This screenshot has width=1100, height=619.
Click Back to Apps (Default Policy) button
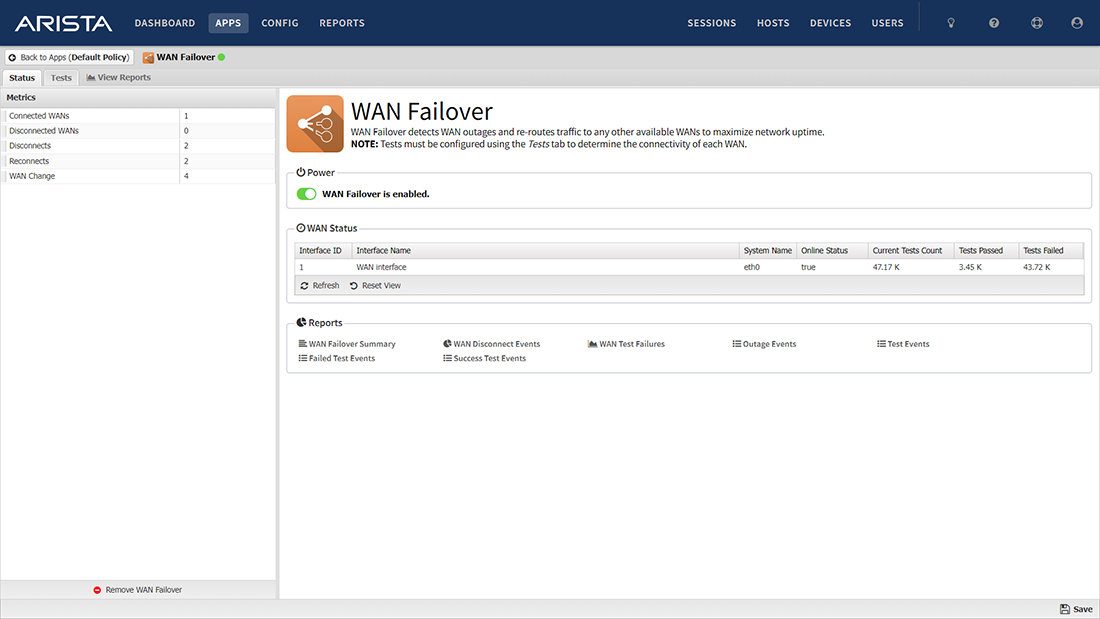click(69, 58)
